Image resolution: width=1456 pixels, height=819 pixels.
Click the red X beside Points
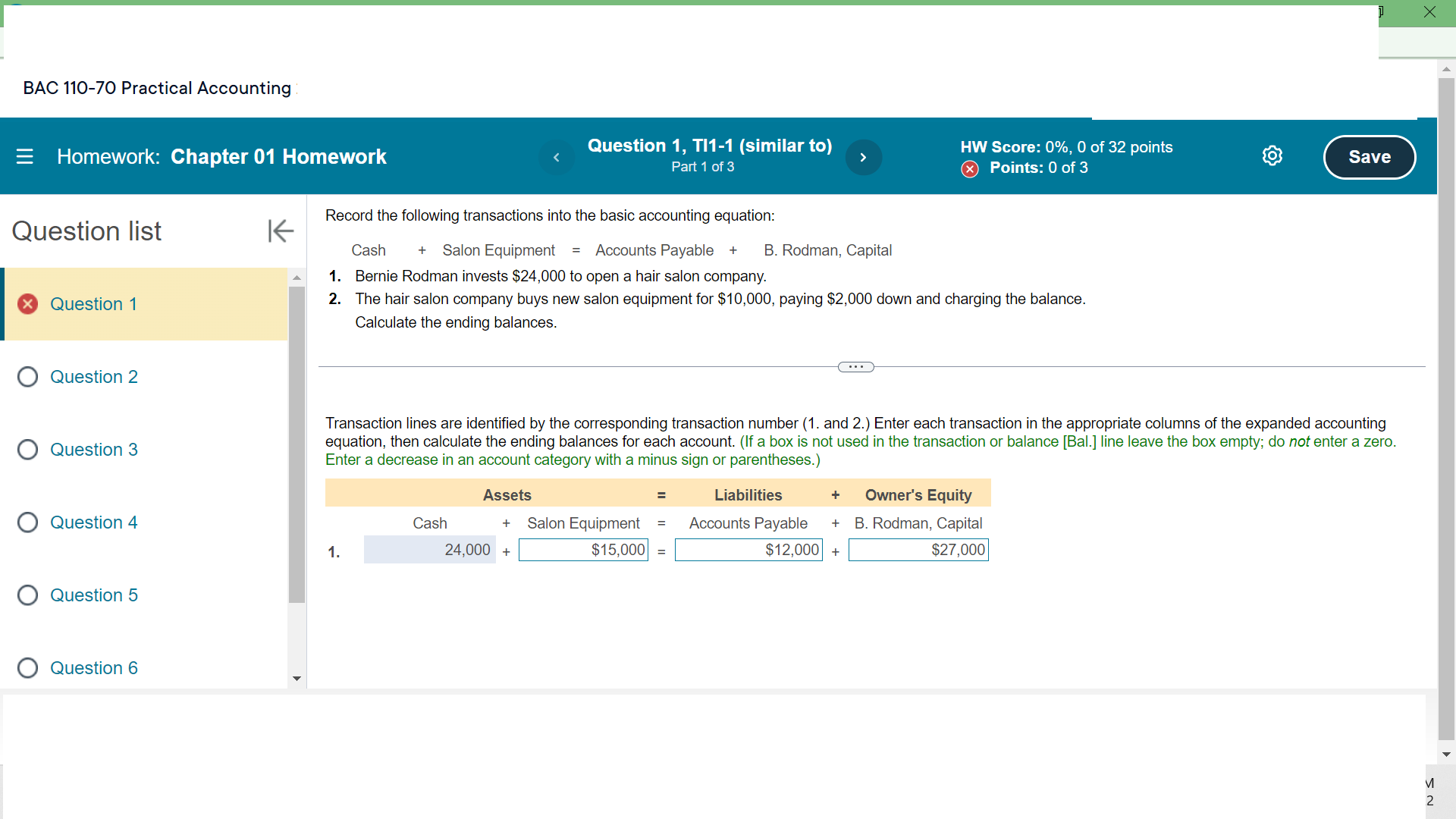pyautogui.click(x=969, y=168)
